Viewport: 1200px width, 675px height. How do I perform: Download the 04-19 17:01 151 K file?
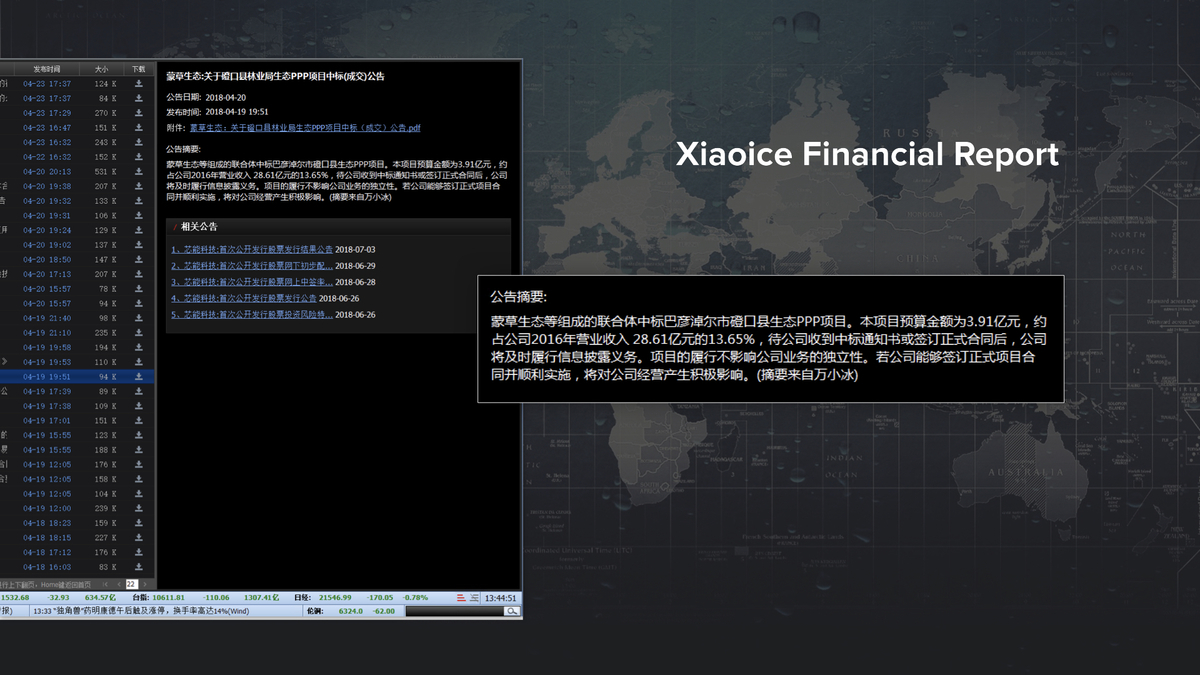pos(139,421)
